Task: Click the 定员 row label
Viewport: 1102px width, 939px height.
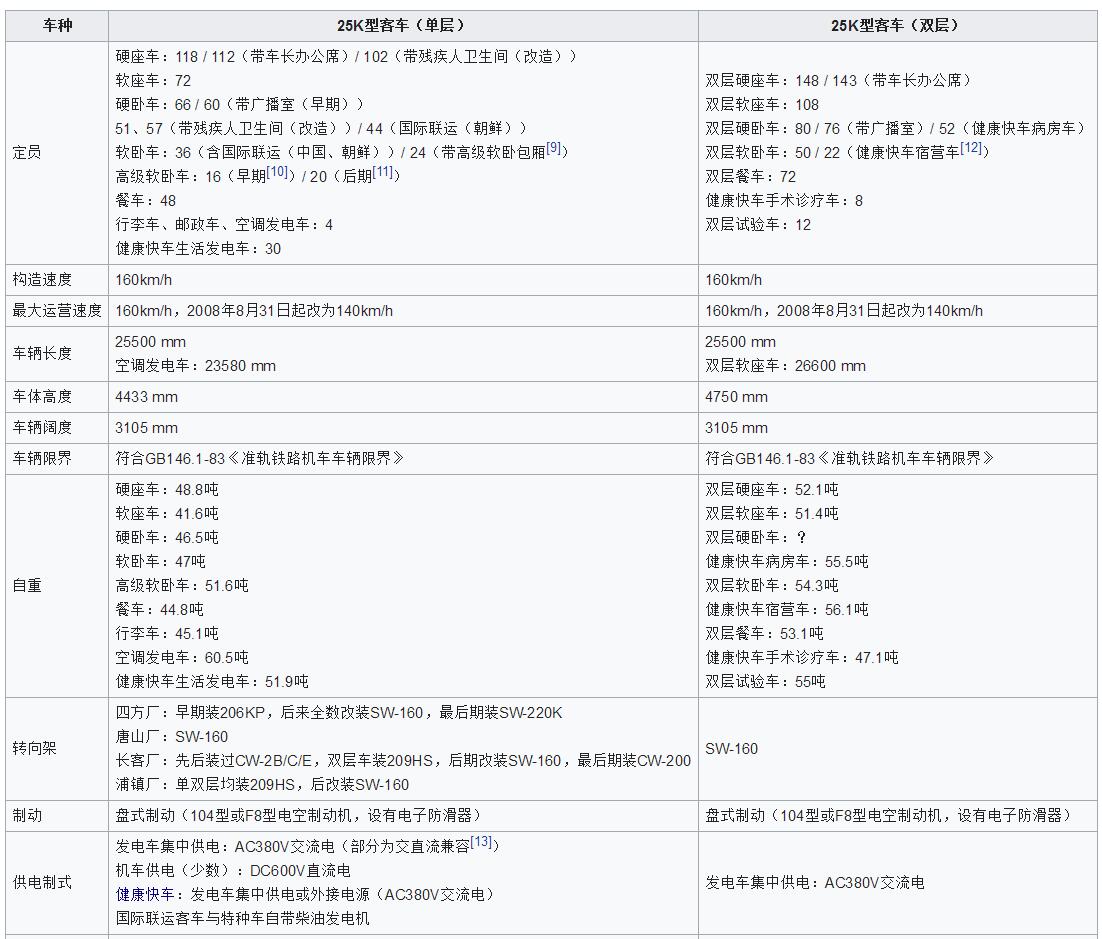Action: coord(30,152)
